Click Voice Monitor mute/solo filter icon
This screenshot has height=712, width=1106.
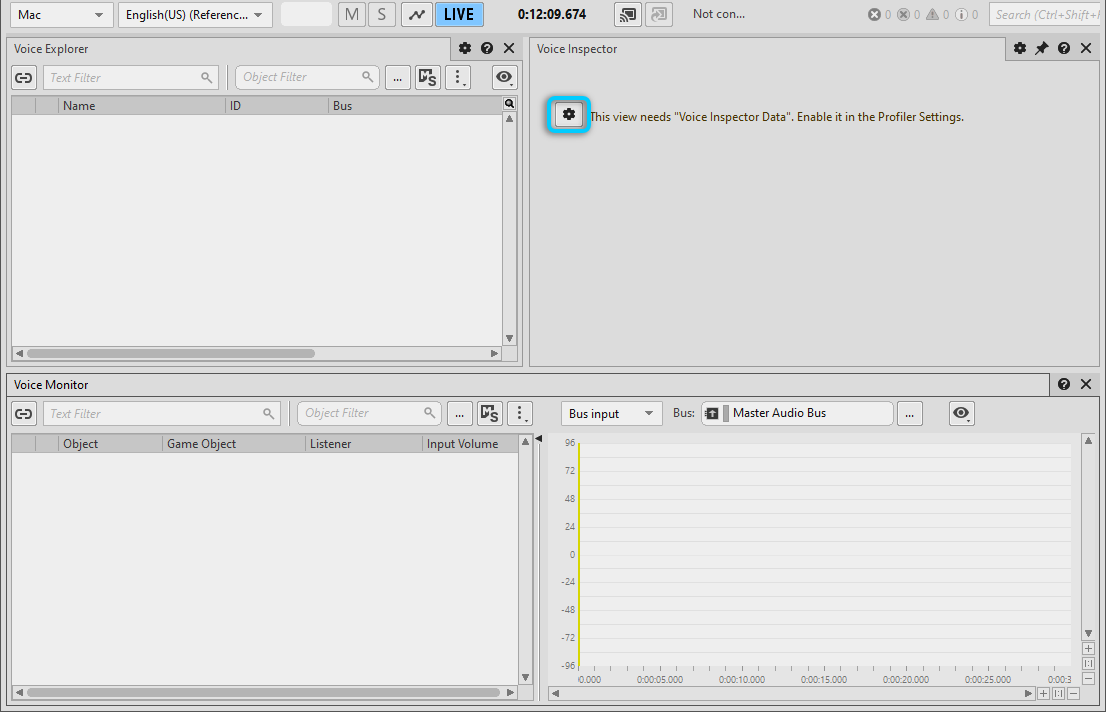tap(489, 414)
